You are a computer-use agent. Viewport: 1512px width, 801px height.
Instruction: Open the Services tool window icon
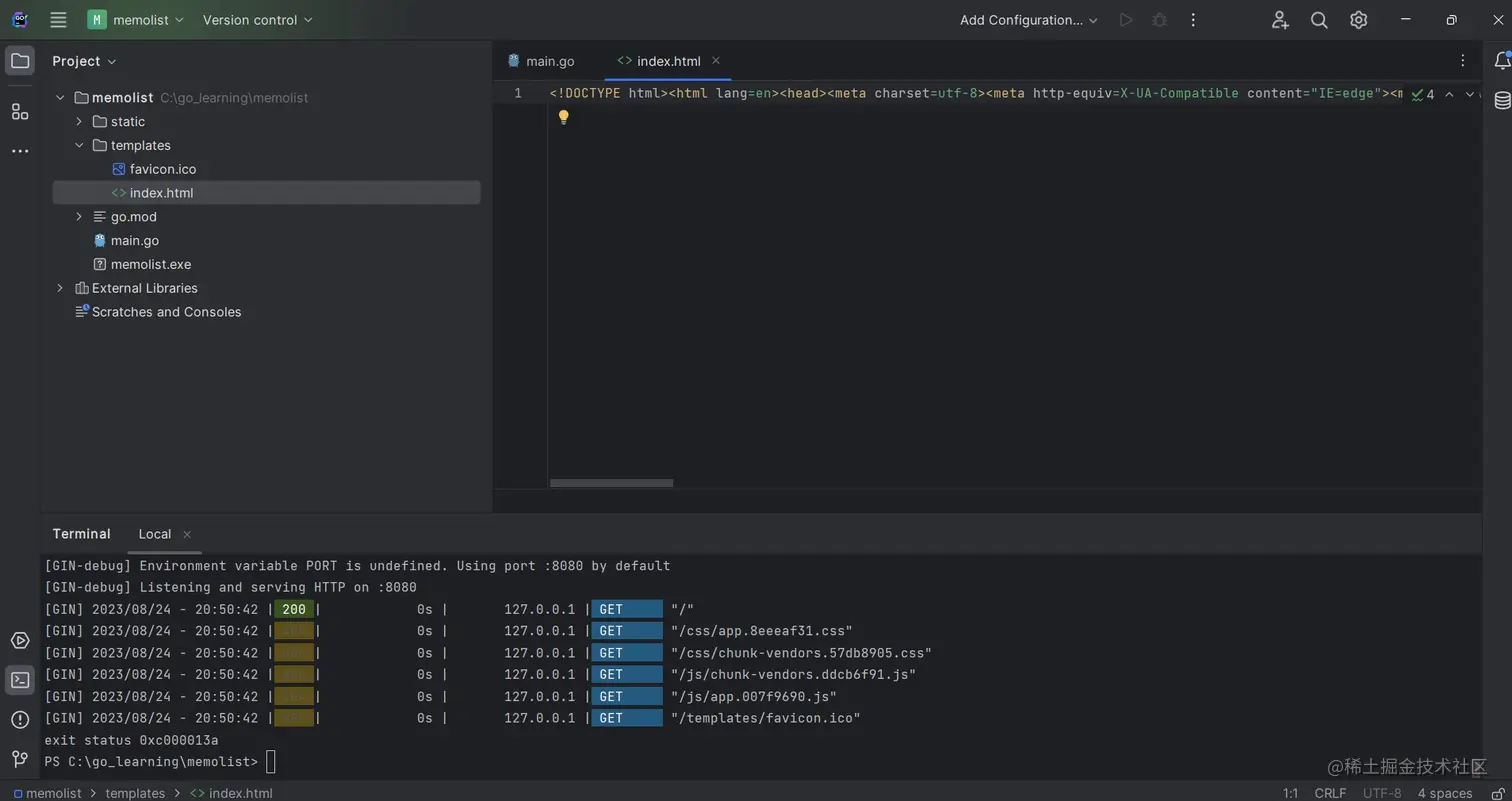click(20, 641)
